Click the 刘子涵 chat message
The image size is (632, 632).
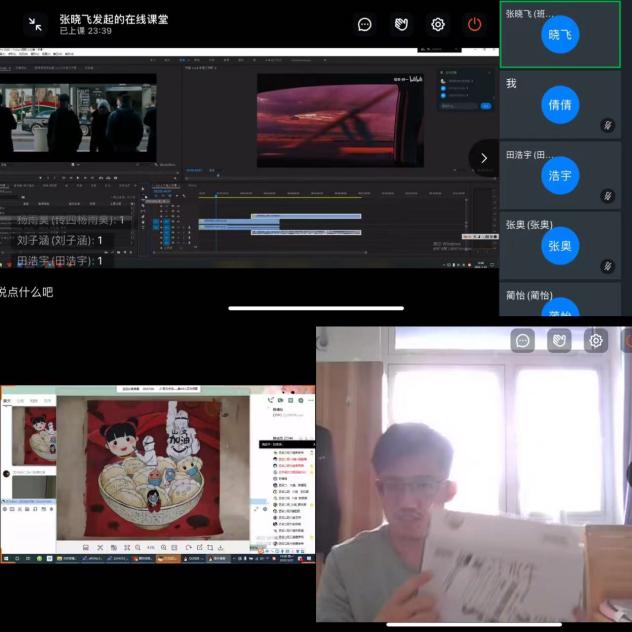click(x=60, y=240)
